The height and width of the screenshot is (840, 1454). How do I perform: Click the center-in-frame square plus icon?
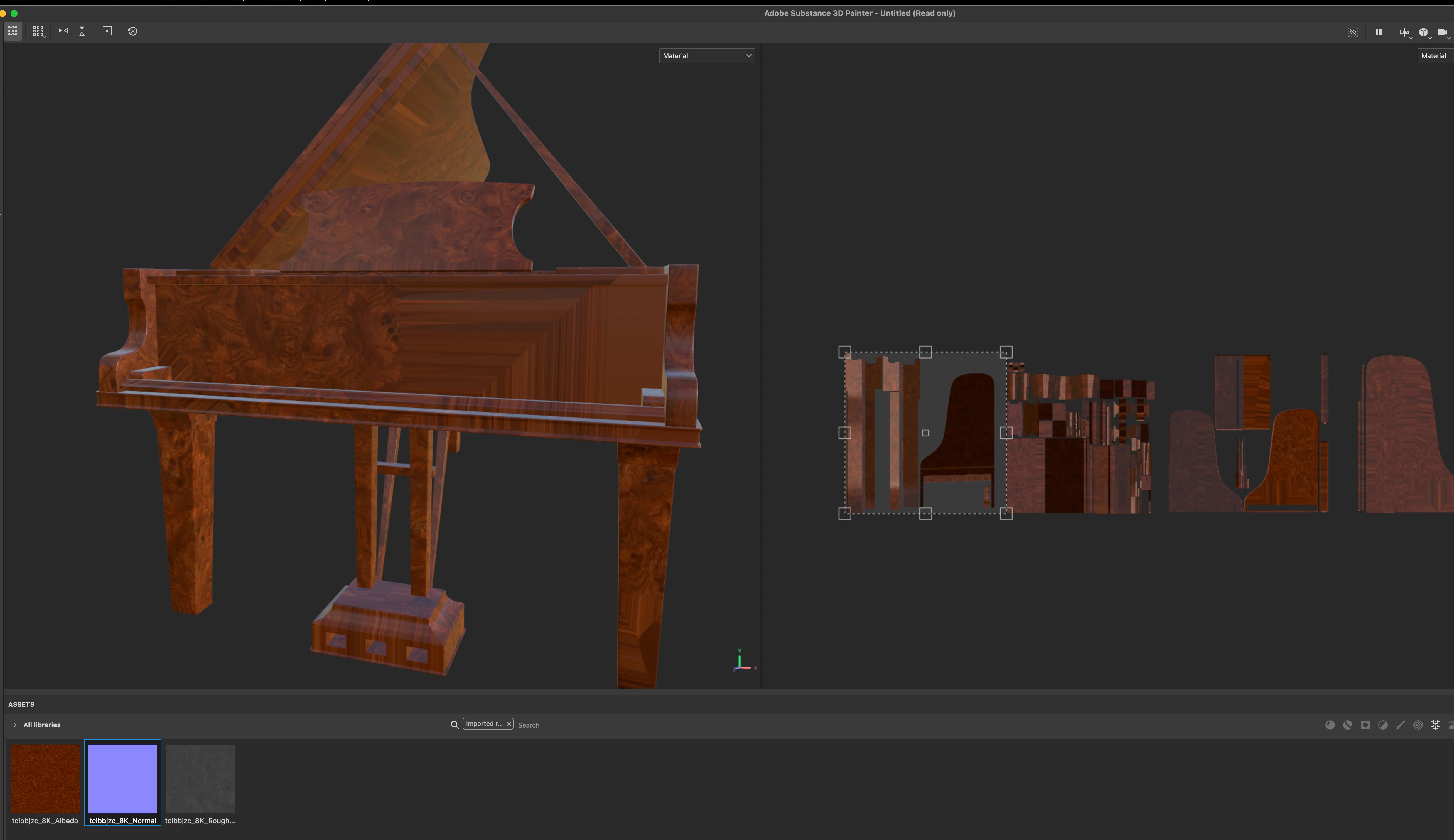(107, 31)
